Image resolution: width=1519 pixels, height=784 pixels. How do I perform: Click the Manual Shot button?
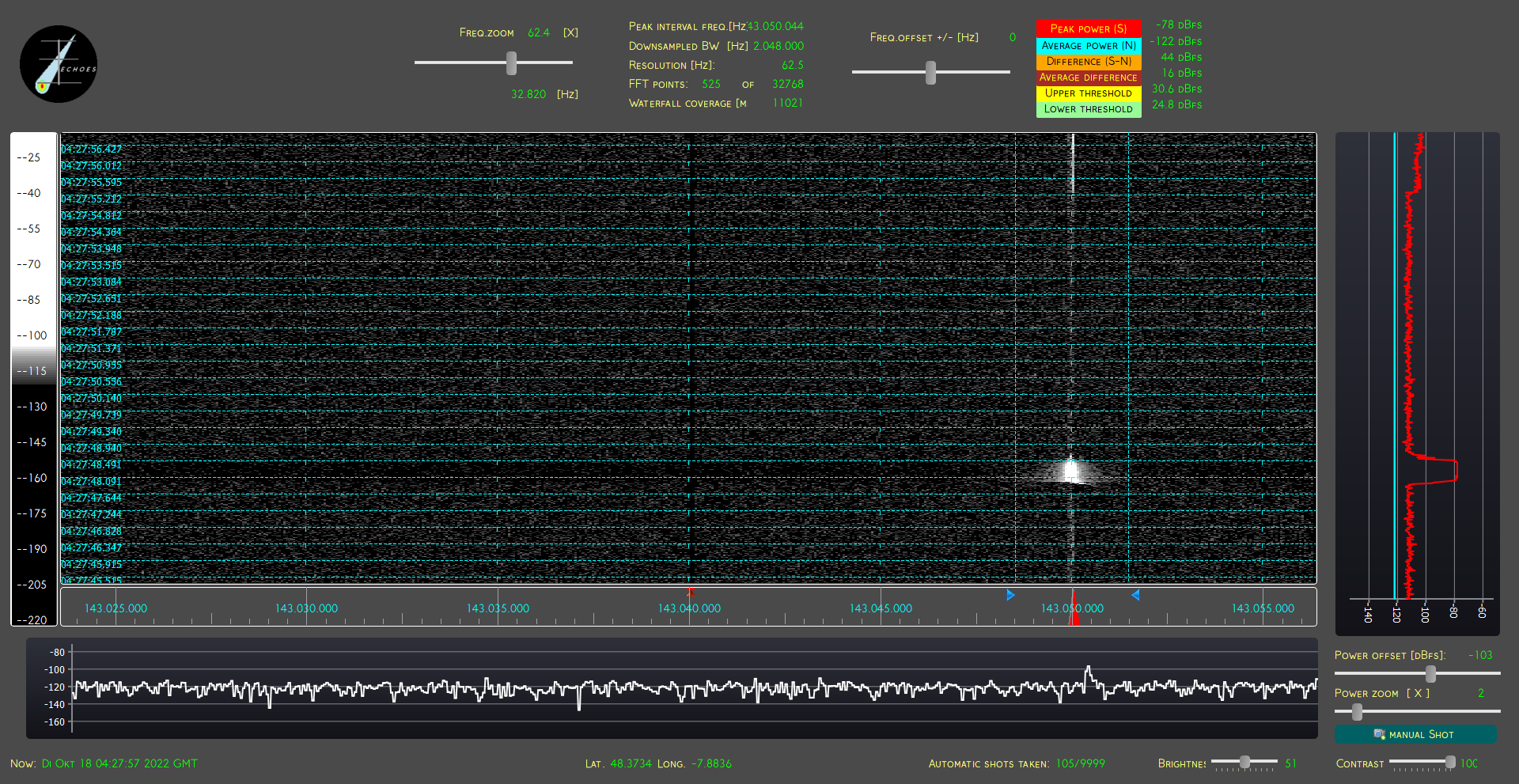pyautogui.click(x=1415, y=734)
